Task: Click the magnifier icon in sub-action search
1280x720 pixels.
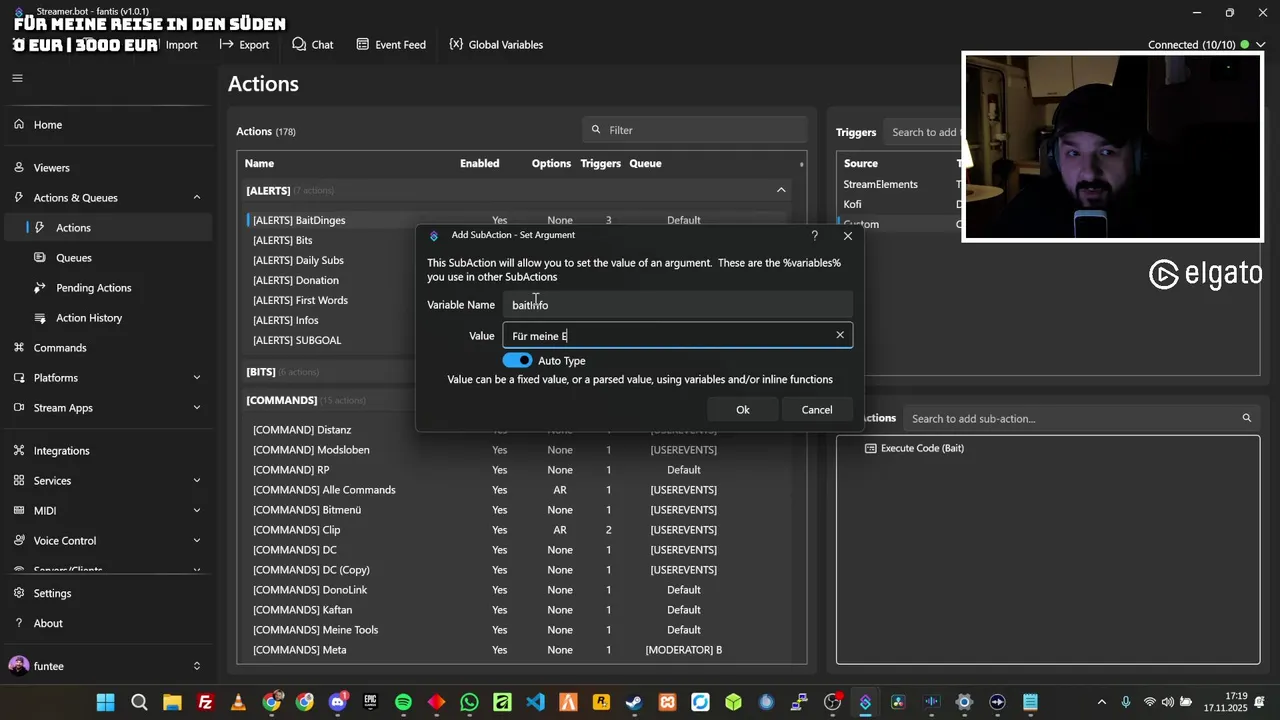Action: [1247, 418]
